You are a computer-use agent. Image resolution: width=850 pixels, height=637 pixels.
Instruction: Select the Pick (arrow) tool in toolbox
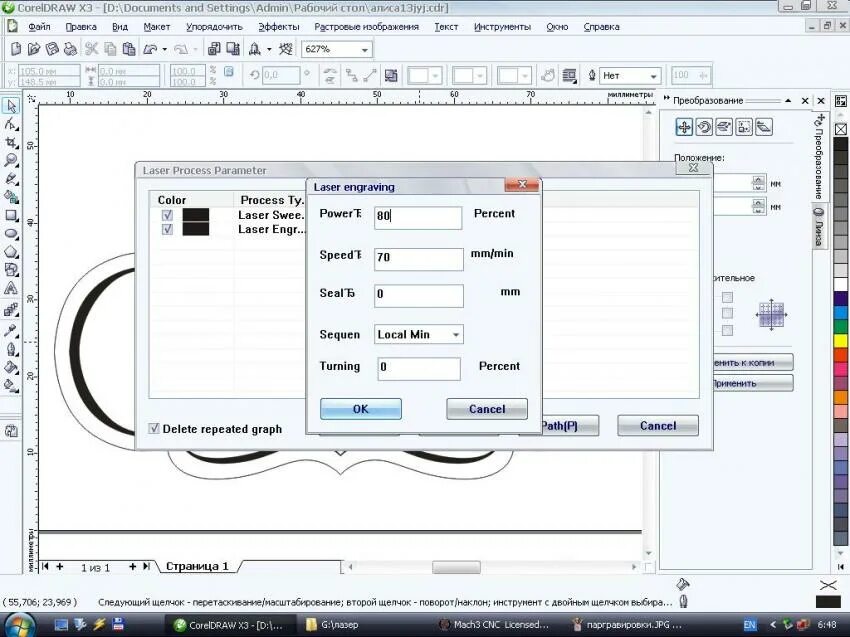[x=11, y=106]
